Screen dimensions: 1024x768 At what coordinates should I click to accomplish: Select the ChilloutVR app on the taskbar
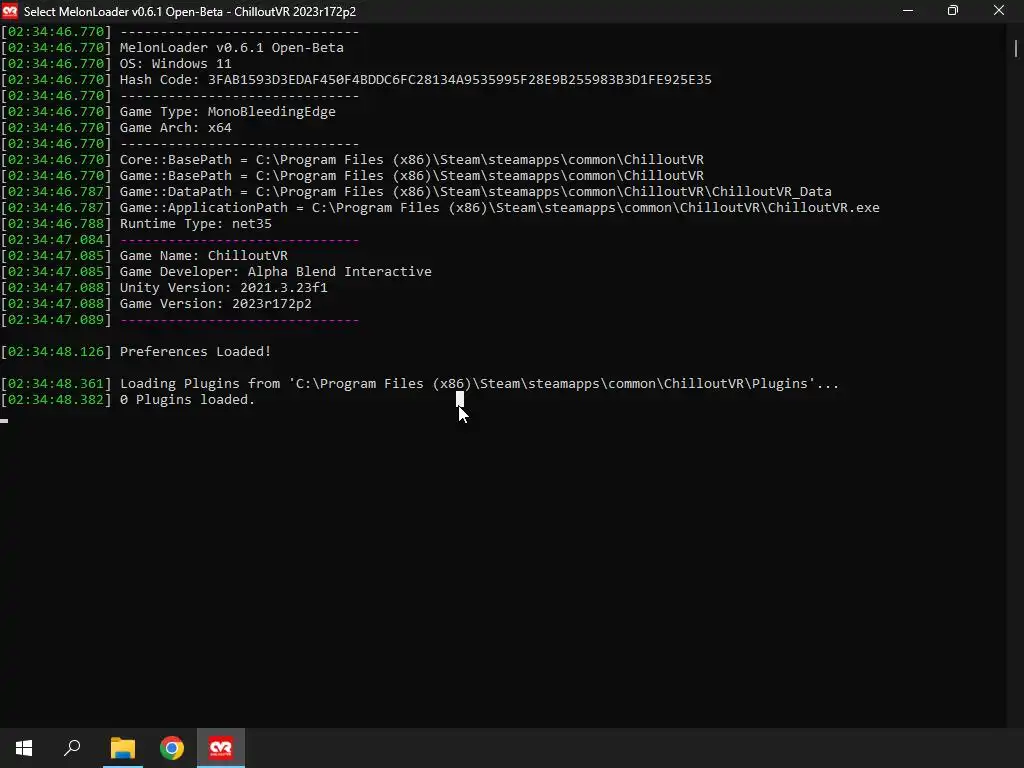coord(221,748)
